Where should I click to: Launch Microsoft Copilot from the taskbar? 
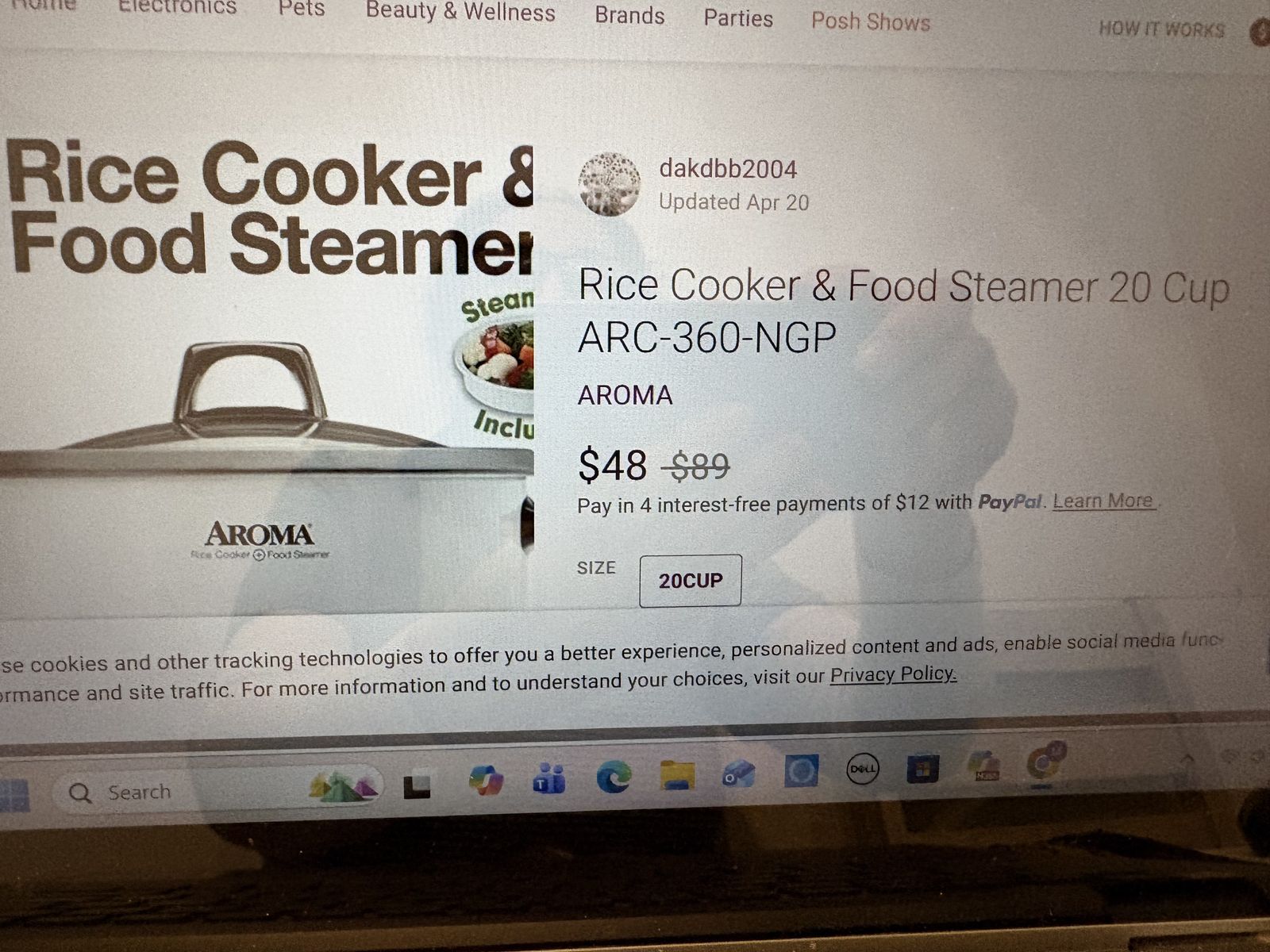coord(485,781)
